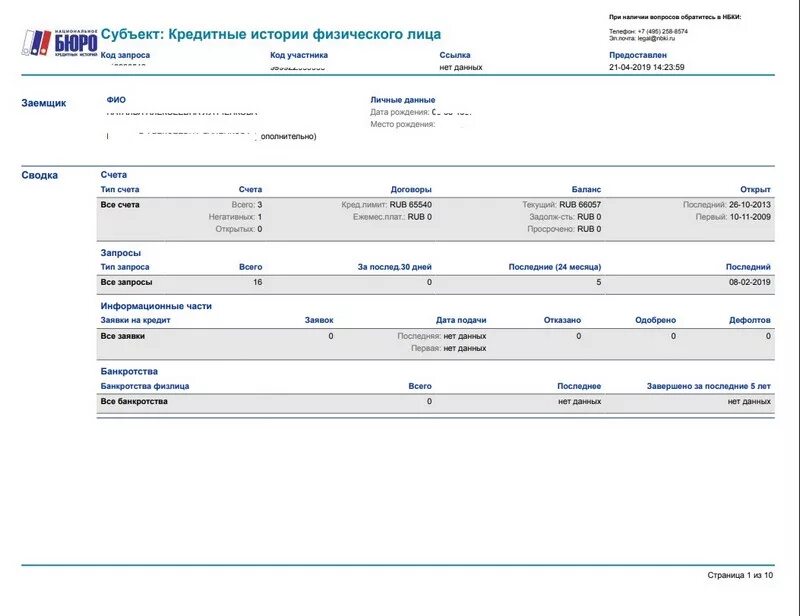Click the email legal@nbki.ru

[656, 38]
